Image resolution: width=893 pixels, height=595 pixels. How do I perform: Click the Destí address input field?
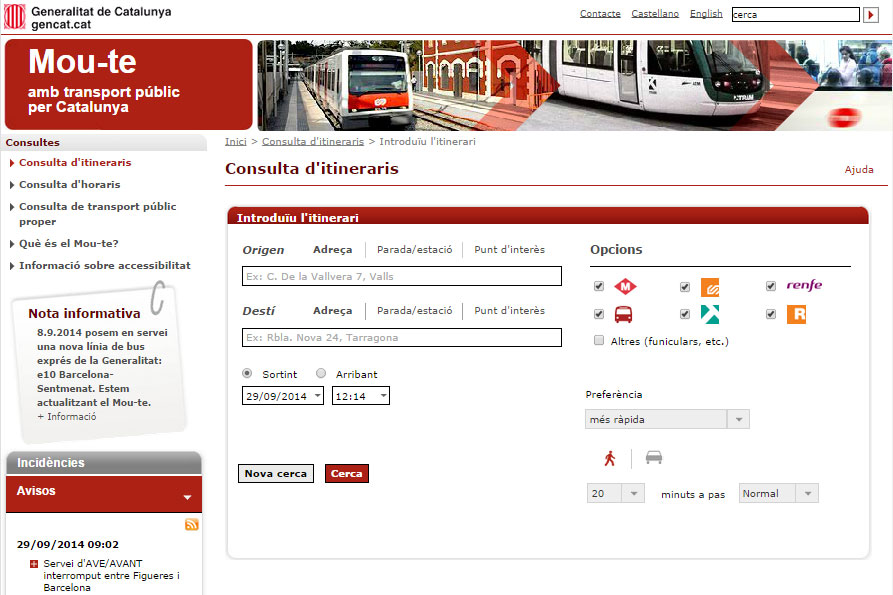click(x=402, y=338)
